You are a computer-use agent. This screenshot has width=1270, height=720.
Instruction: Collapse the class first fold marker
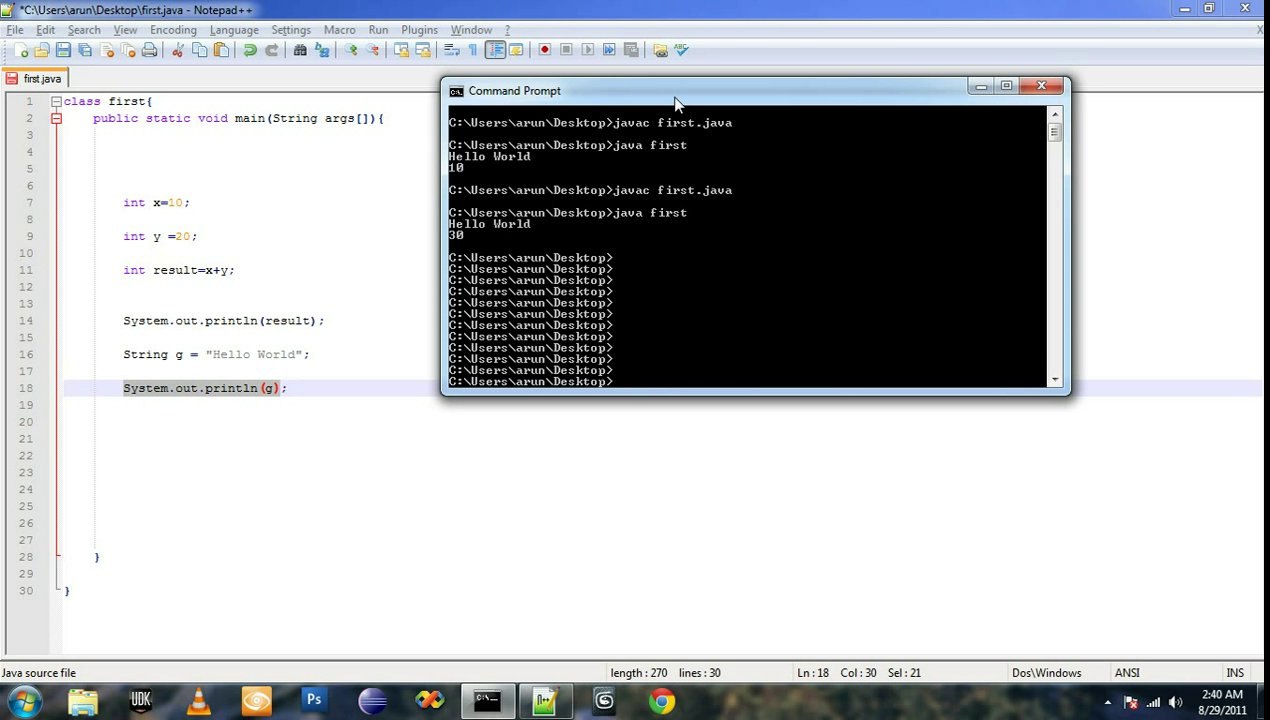pyautogui.click(x=57, y=101)
